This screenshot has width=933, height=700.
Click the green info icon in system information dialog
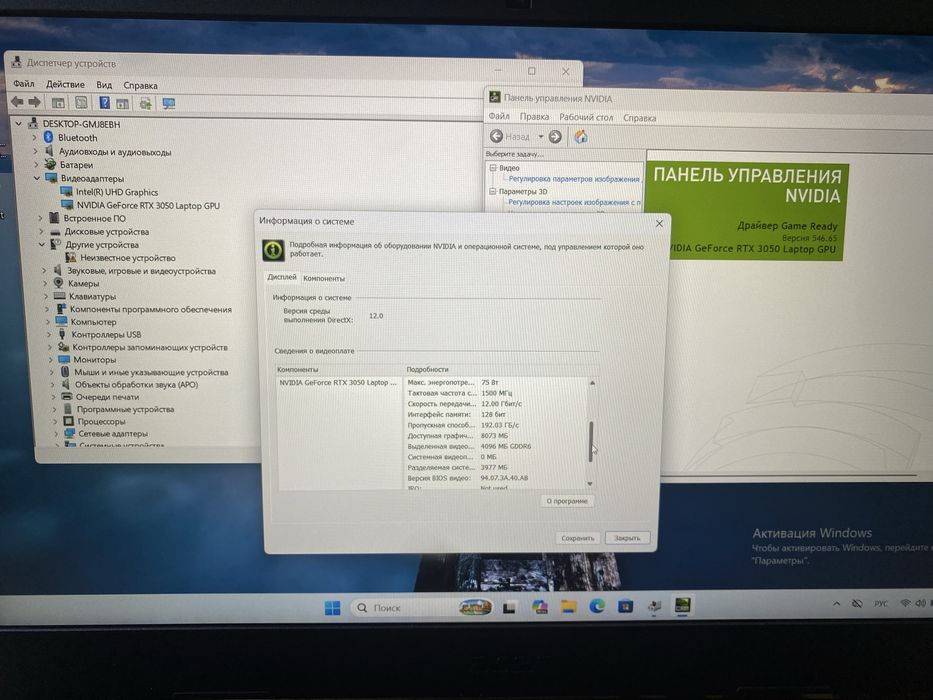click(274, 250)
